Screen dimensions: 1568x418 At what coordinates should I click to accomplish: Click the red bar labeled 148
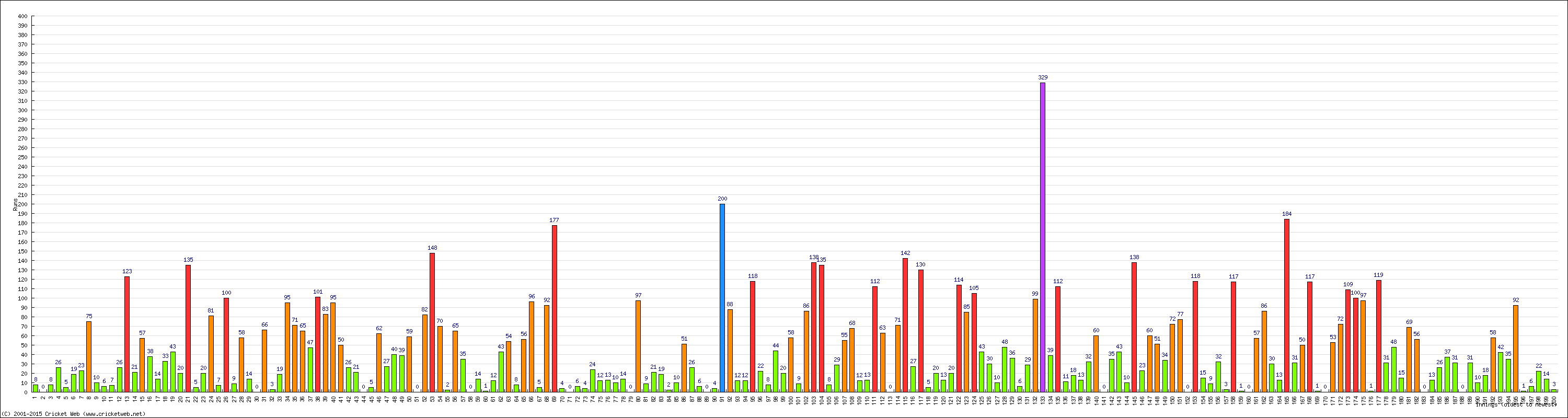(x=432, y=322)
